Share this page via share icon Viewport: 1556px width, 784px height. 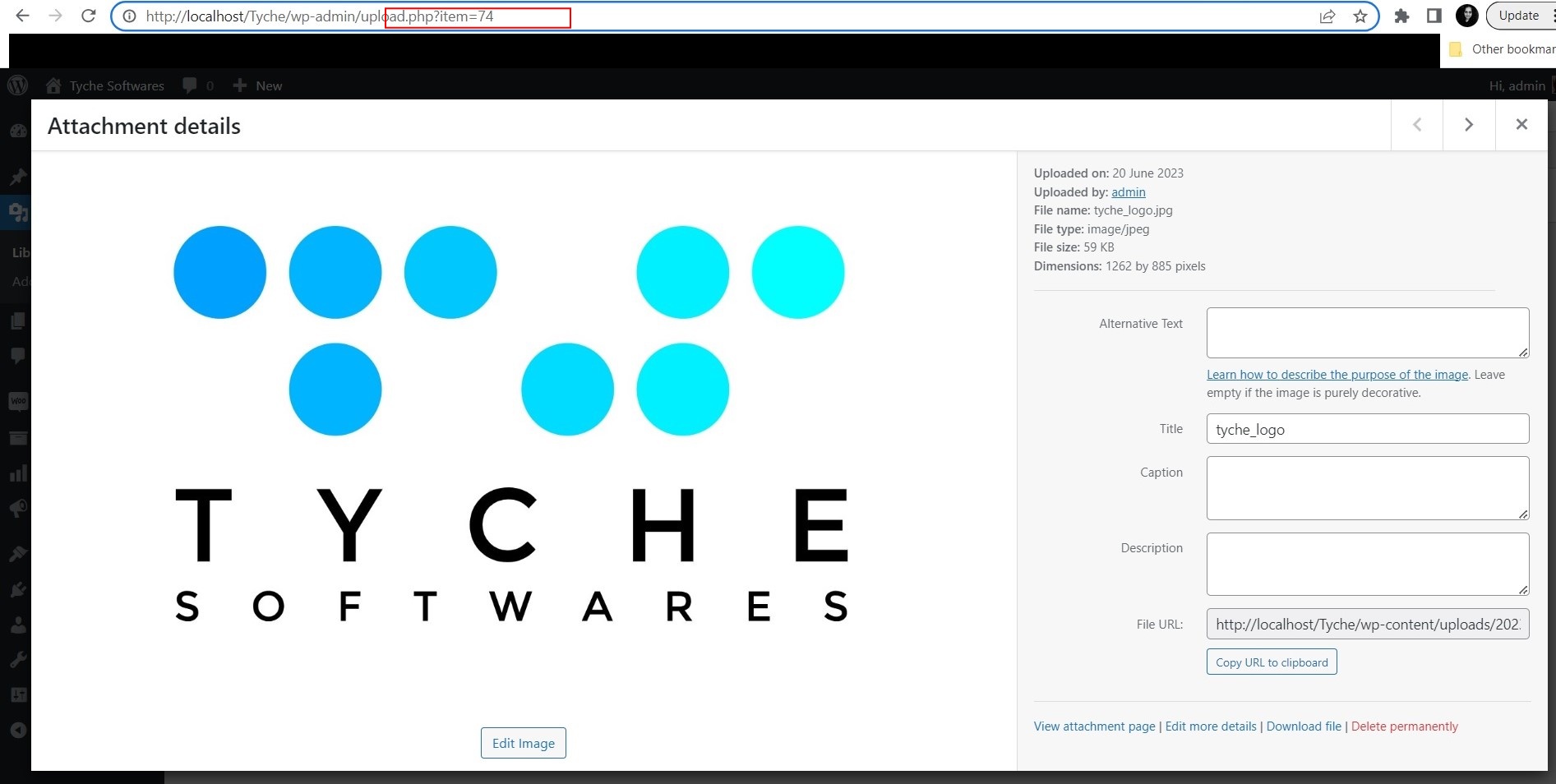[x=1327, y=16]
